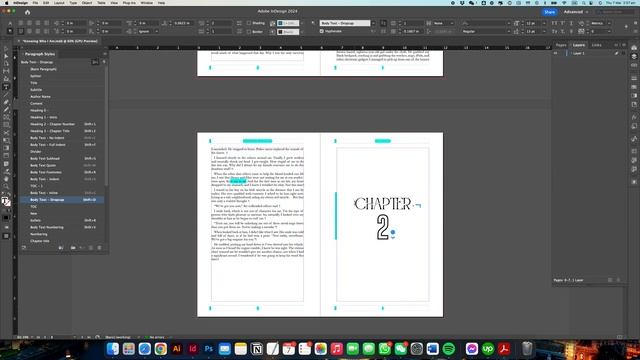Open Spotify from the Dock
Screen dimensions: 640x360
tap(449, 349)
